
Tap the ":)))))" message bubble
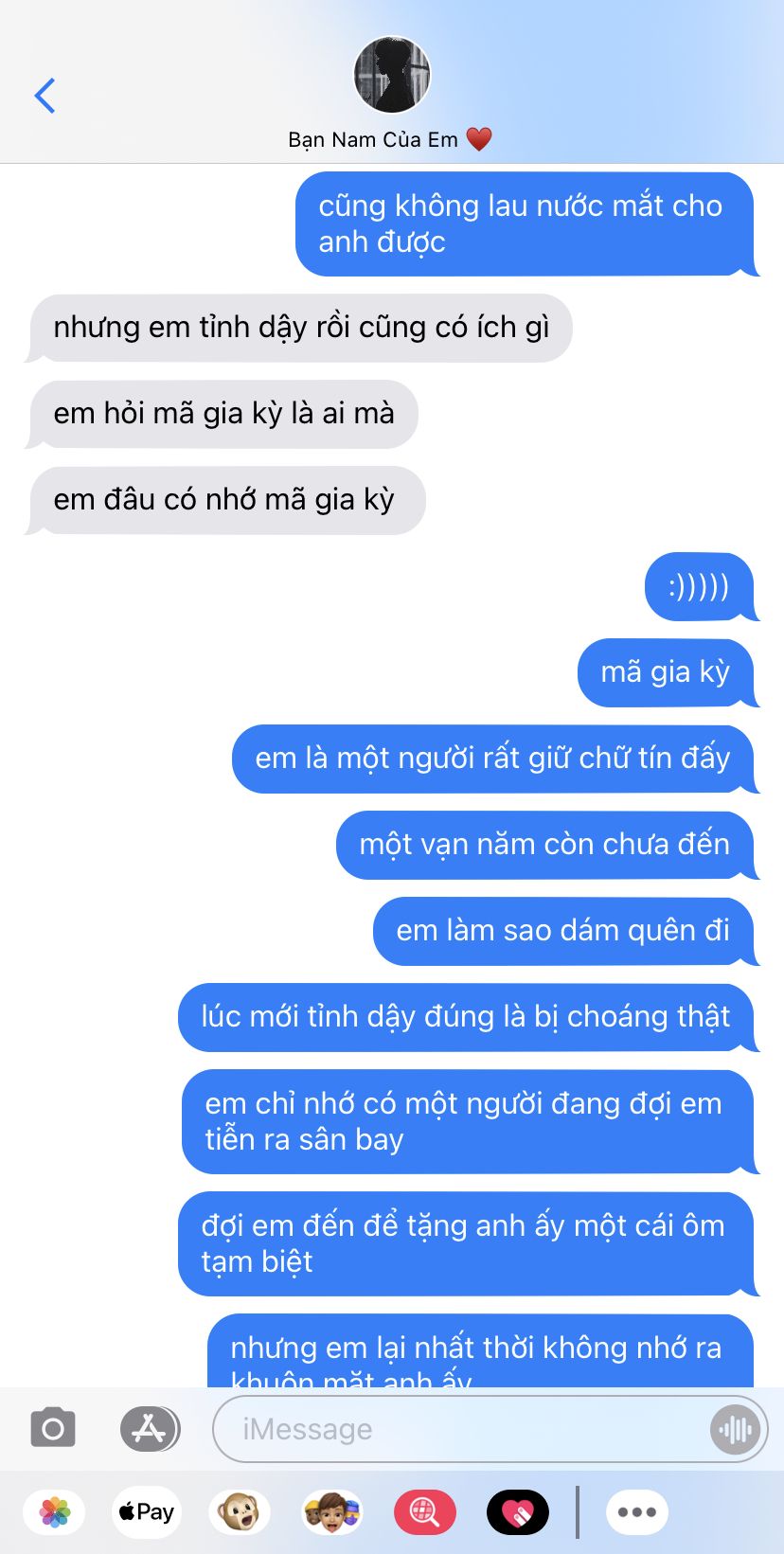700,587
